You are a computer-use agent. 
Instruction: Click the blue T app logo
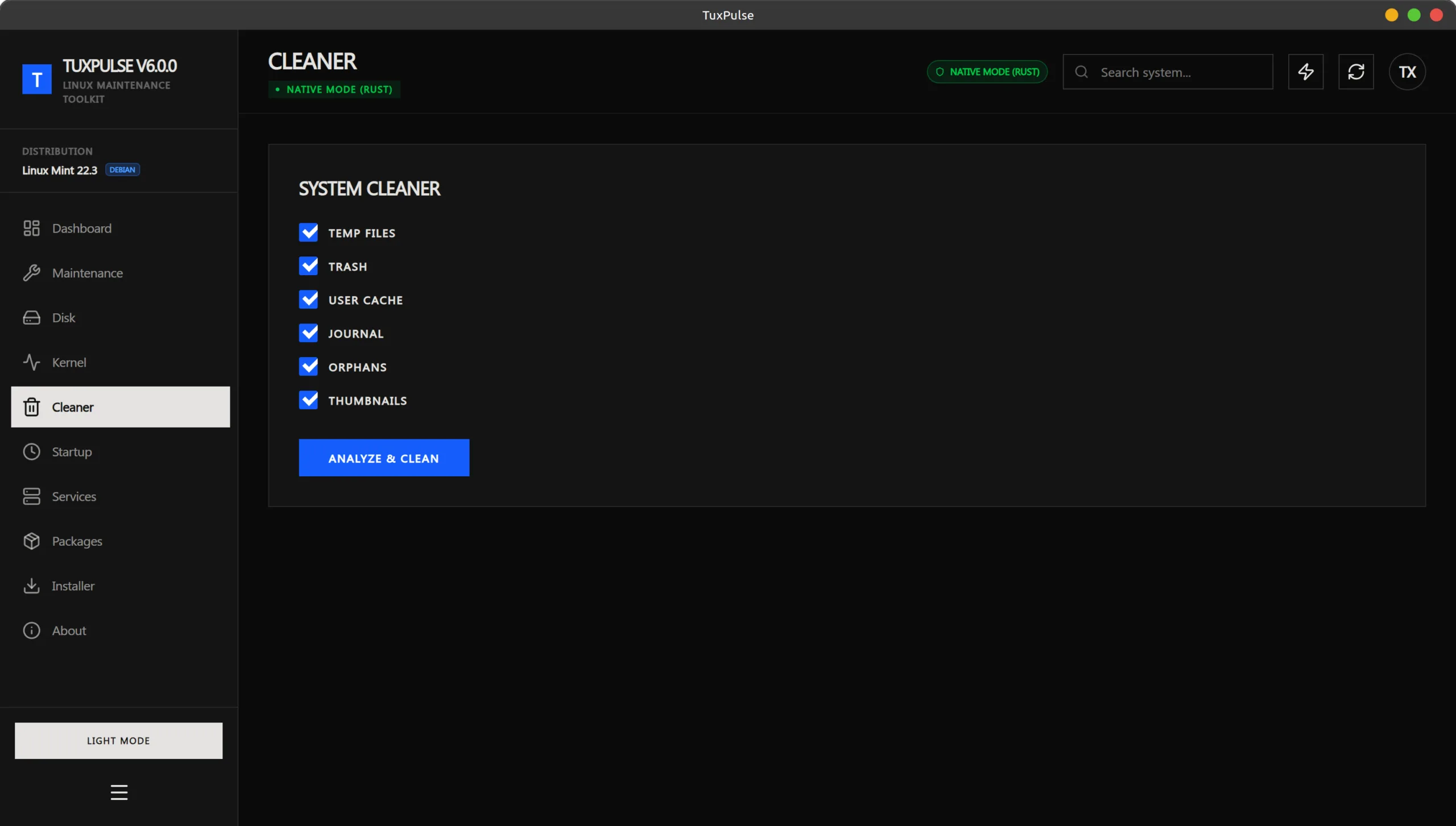pos(37,79)
